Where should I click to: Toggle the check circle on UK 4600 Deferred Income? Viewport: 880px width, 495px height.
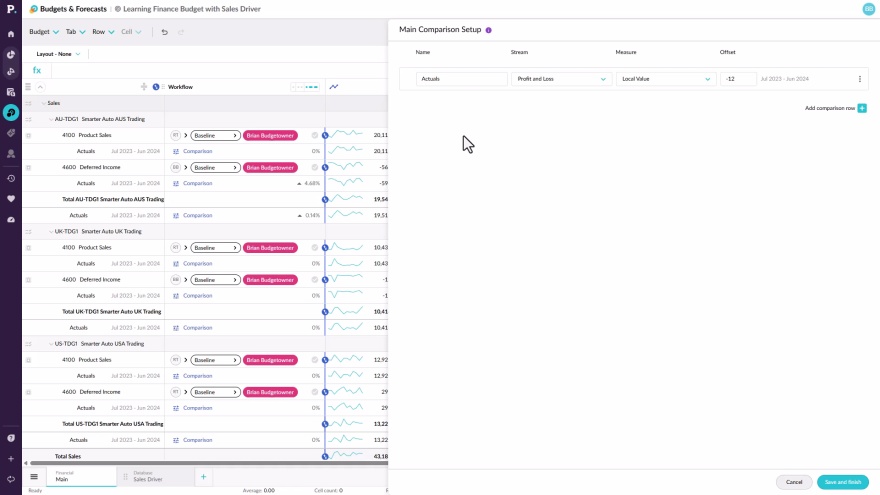(x=315, y=279)
